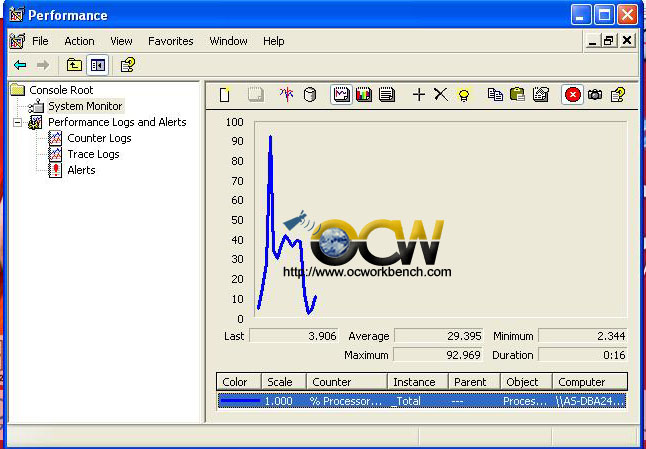Click the Color column header

239,382
